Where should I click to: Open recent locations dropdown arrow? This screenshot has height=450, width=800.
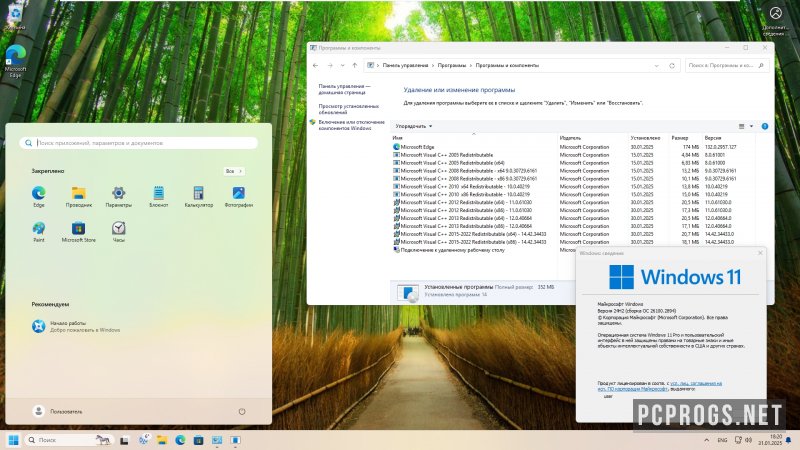[x=342, y=65]
